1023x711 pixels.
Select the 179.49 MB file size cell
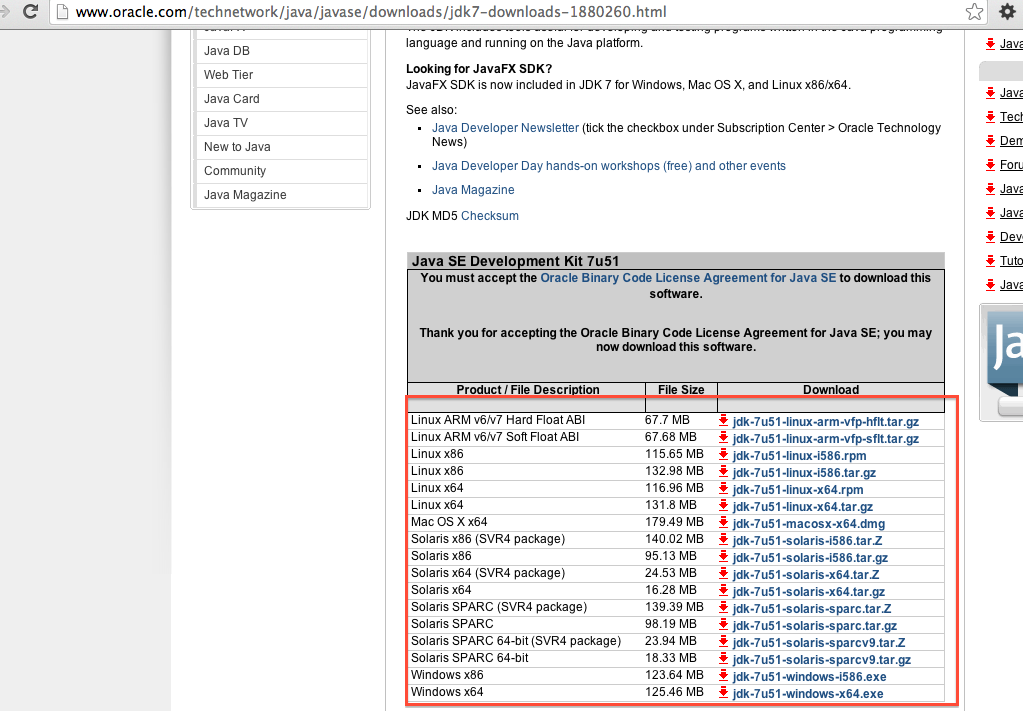(x=674, y=522)
